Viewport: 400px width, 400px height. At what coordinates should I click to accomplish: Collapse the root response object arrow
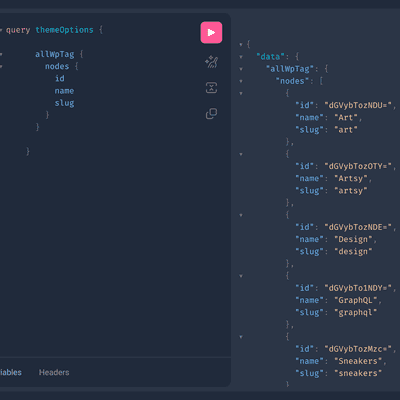[241, 44]
